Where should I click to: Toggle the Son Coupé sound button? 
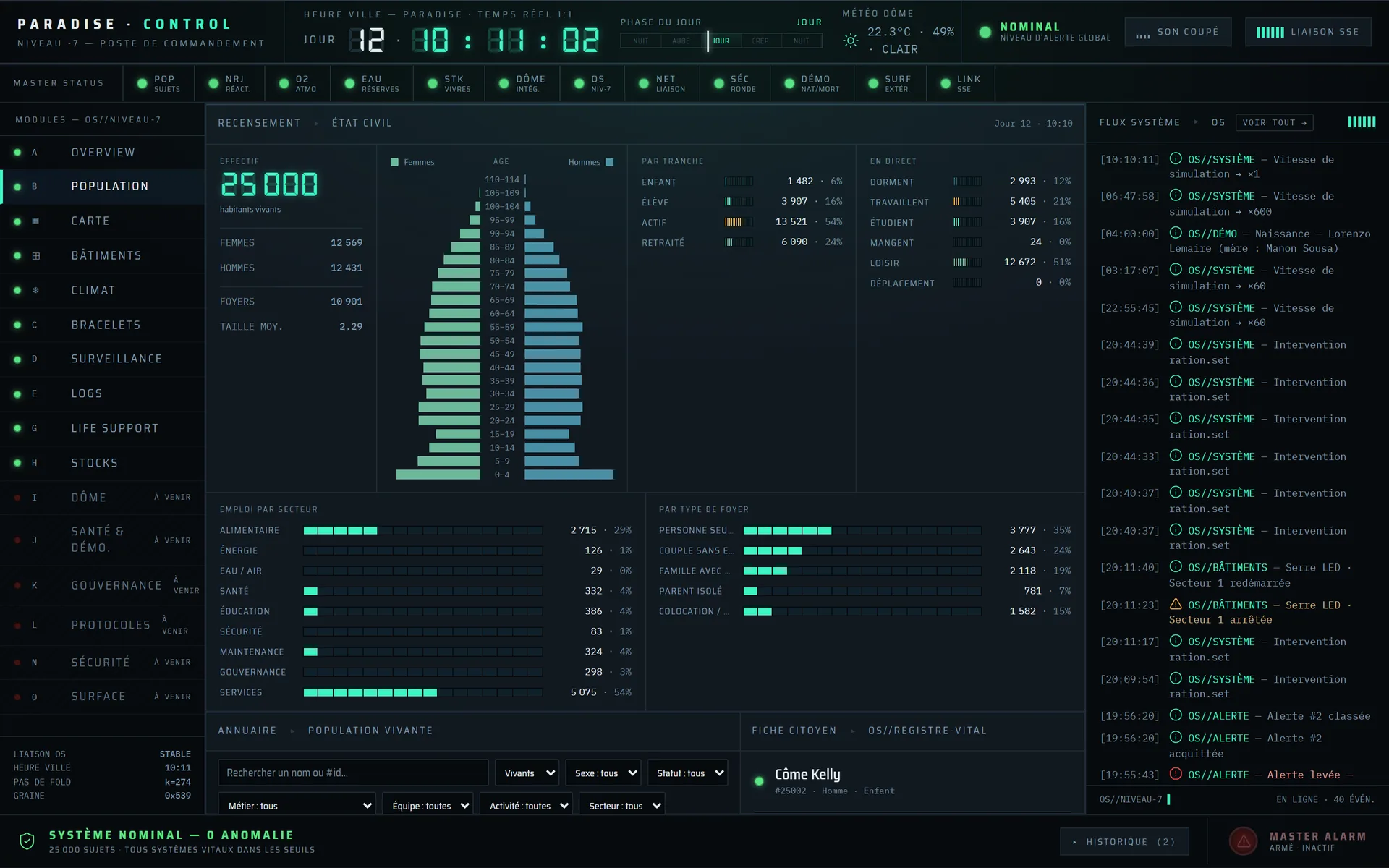(x=1178, y=32)
